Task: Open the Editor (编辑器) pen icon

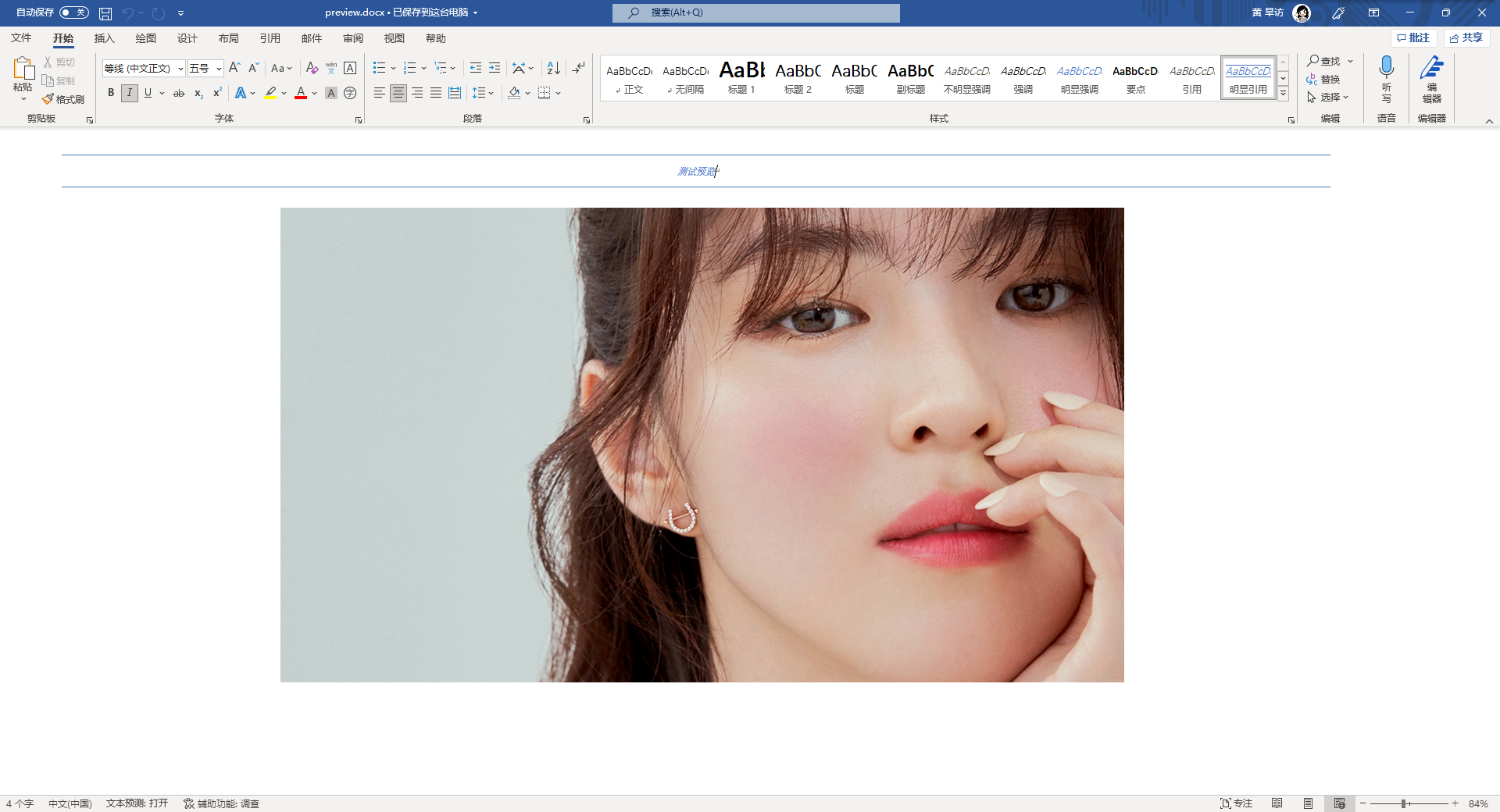Action: click(1431, 69)
